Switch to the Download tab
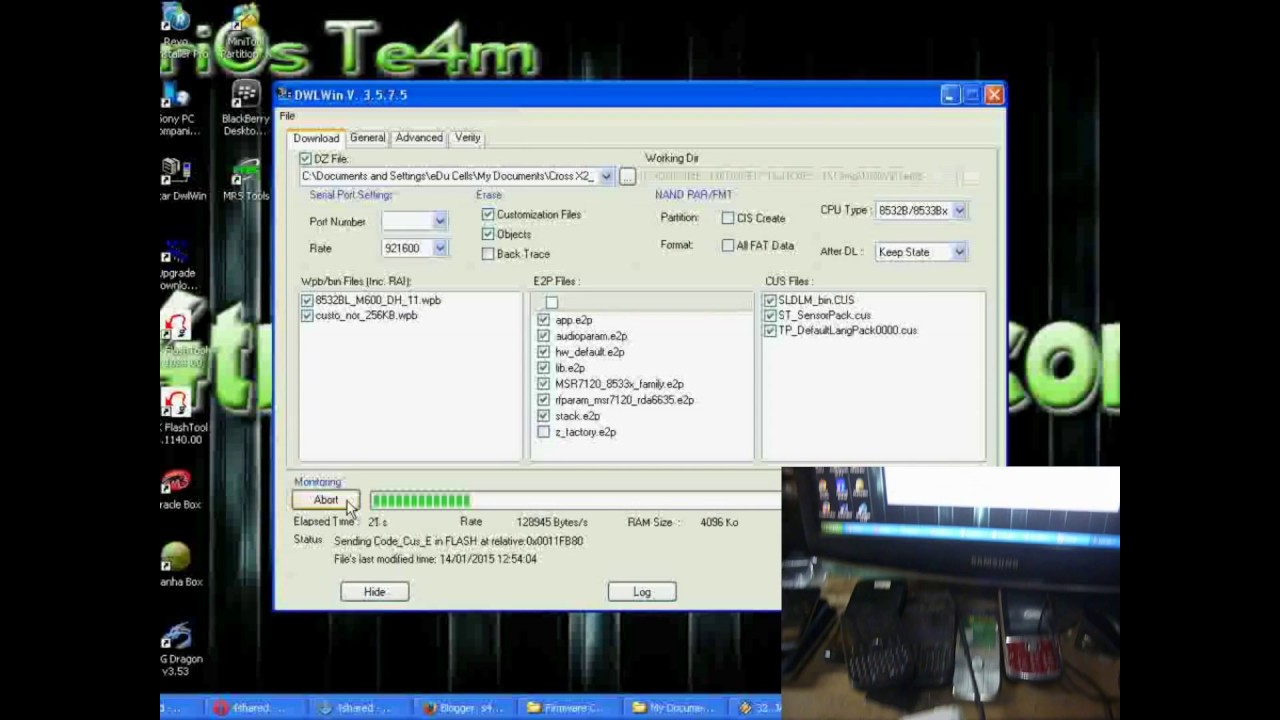 [316, 138]
